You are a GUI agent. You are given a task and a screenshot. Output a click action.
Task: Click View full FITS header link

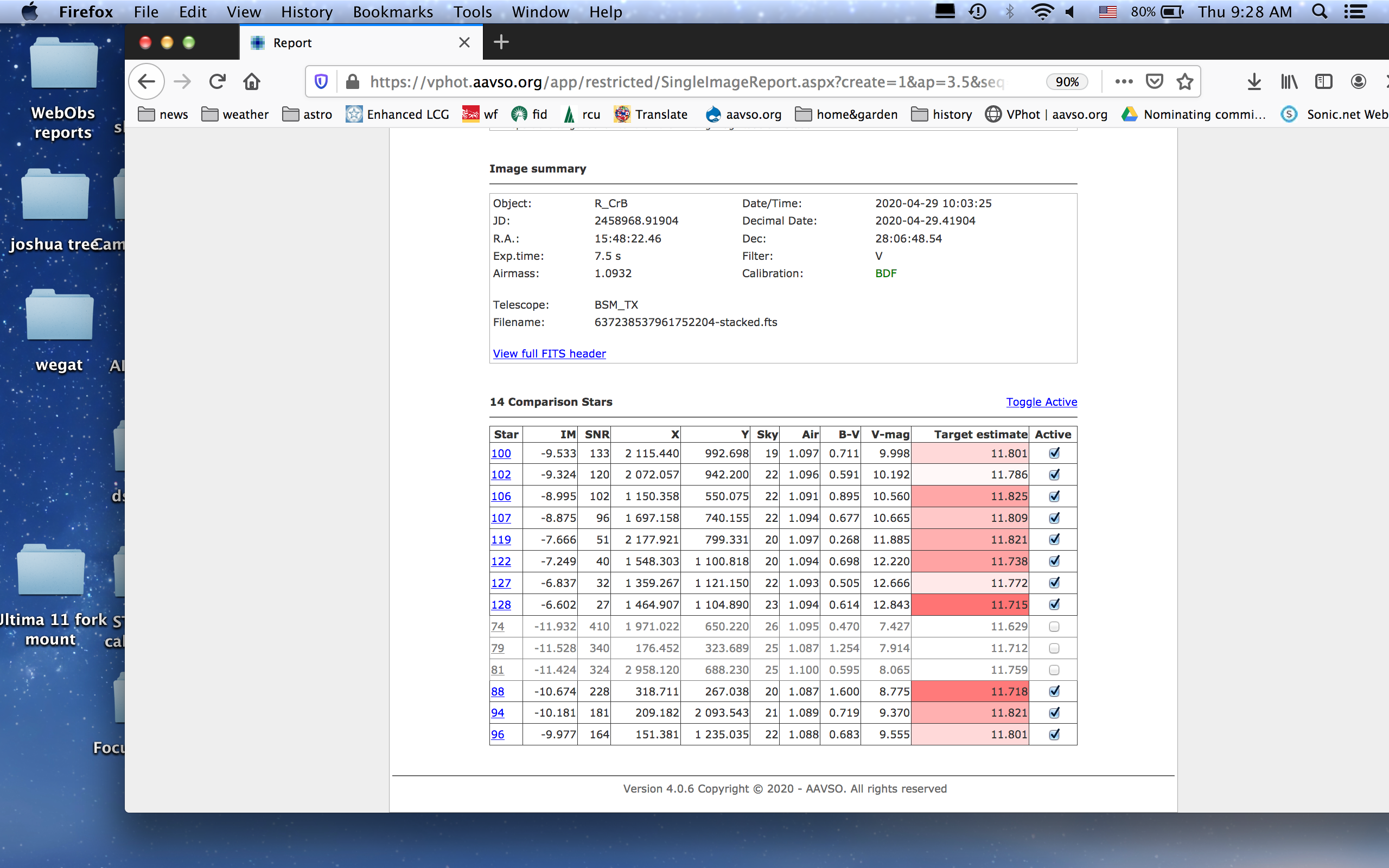pyautogui.click(x=549, y=354)
